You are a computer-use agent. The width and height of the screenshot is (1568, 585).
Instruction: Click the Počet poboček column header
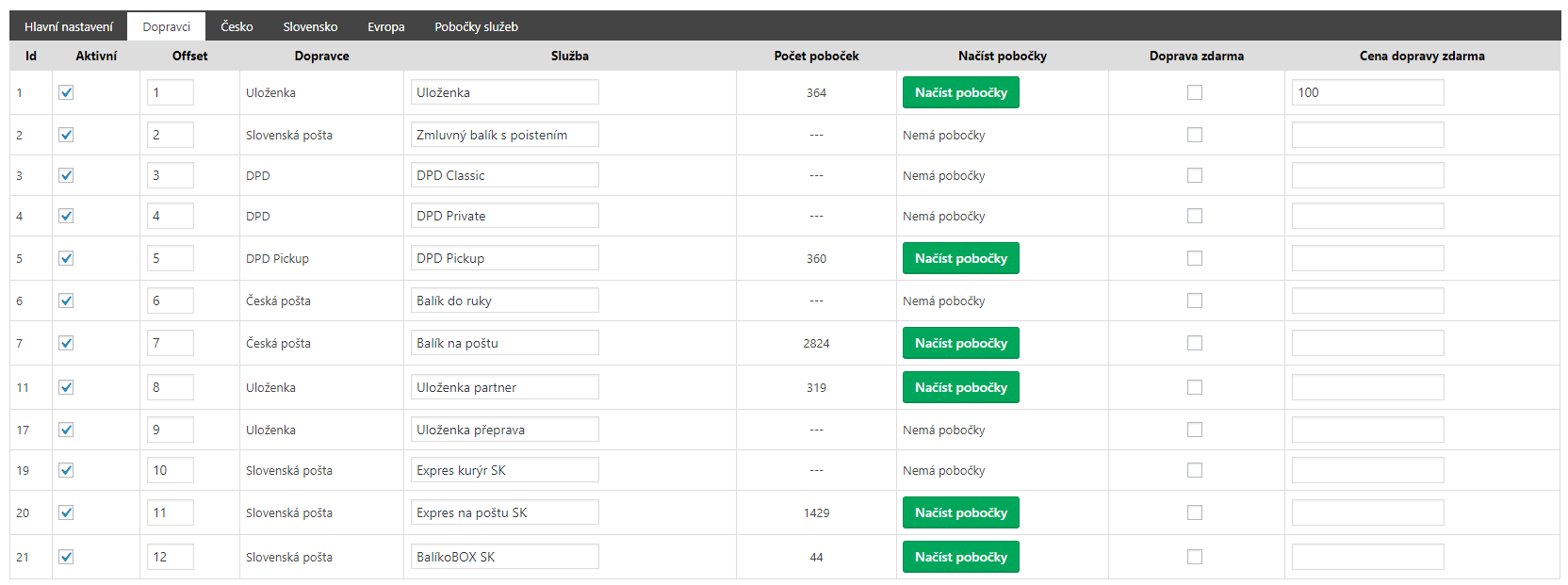tap(816, 56)
